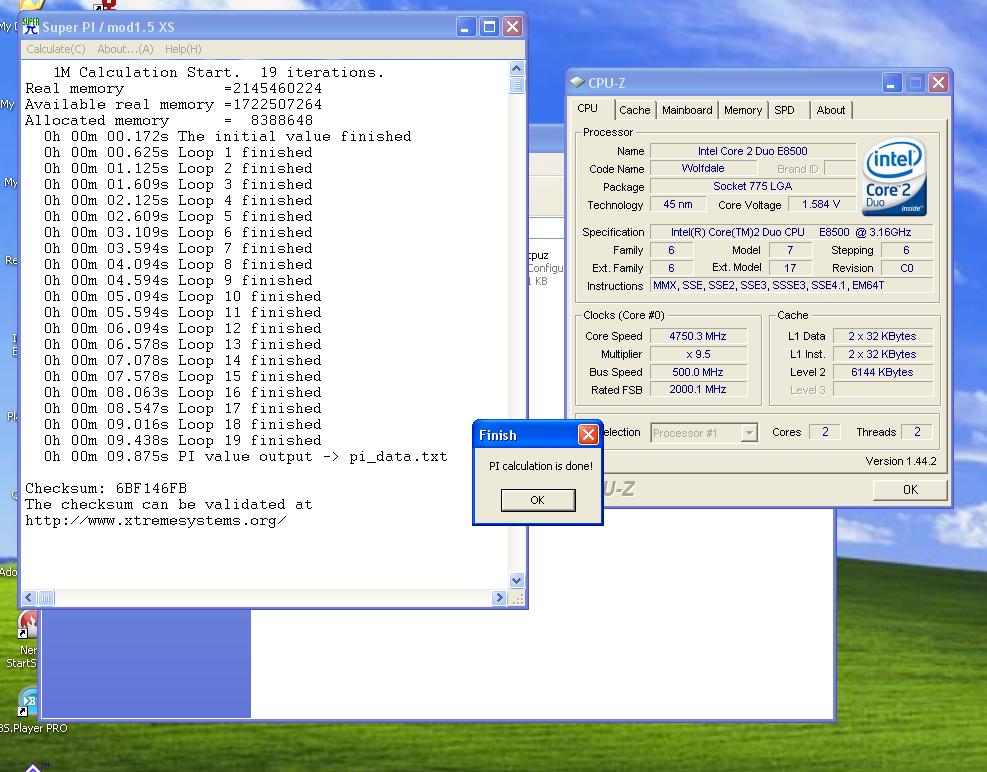Click the Bus Speed value 500.0 MHz
The width and height of the screenshot is (987, 772).
[x=698, y=372]
